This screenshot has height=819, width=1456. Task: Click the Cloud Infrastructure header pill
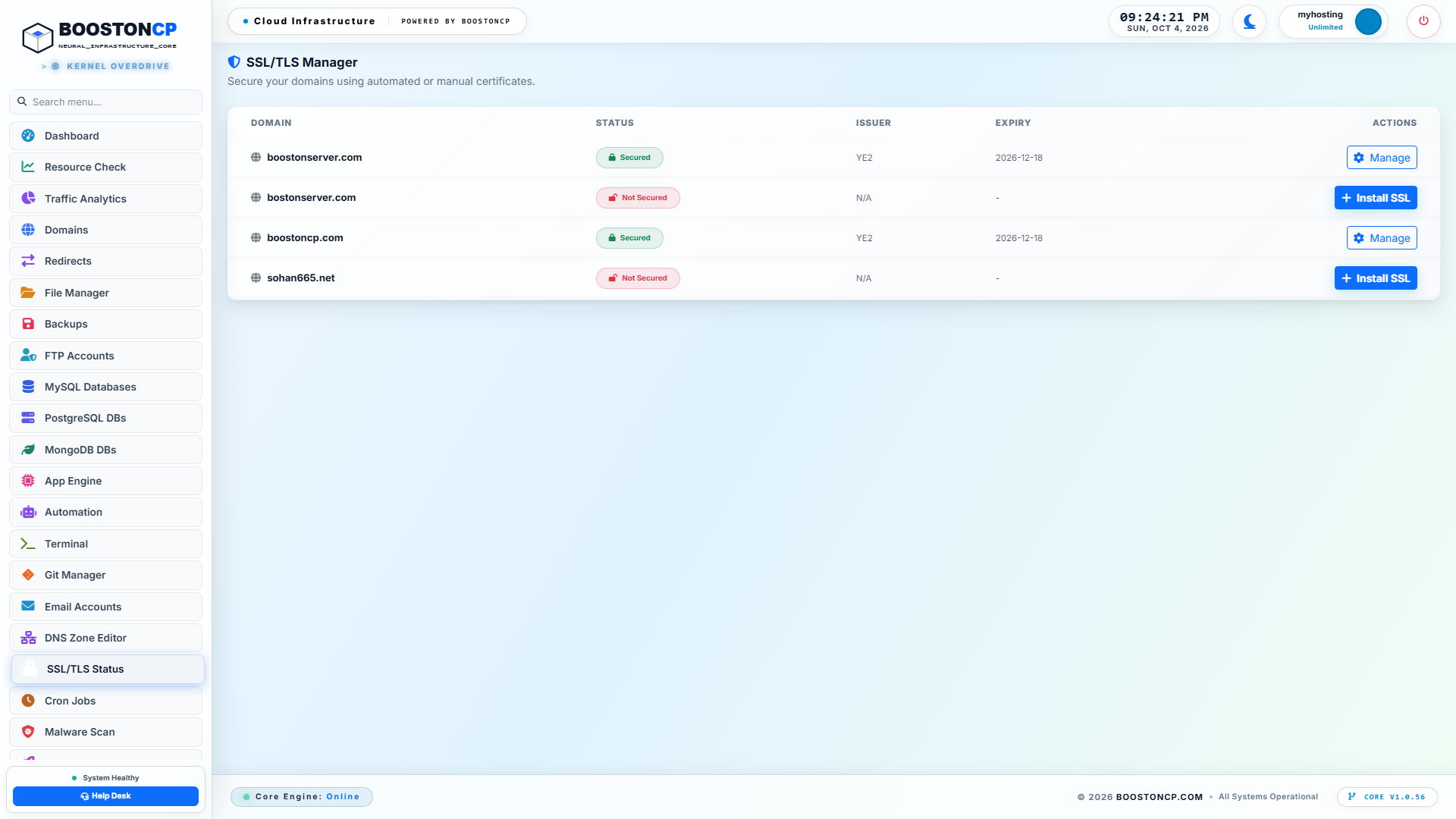pyautogui.click(x=377, y=21)
